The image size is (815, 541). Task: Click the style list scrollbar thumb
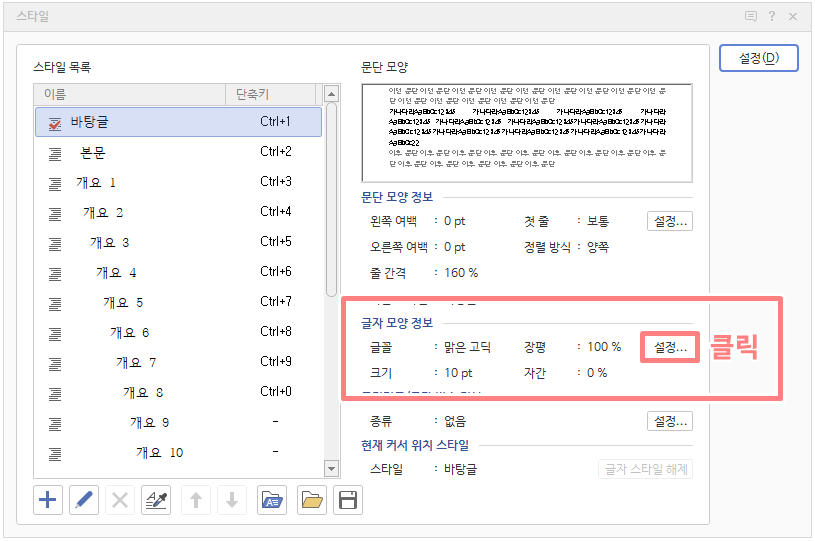pyautogui.click(x=332, y=200)
